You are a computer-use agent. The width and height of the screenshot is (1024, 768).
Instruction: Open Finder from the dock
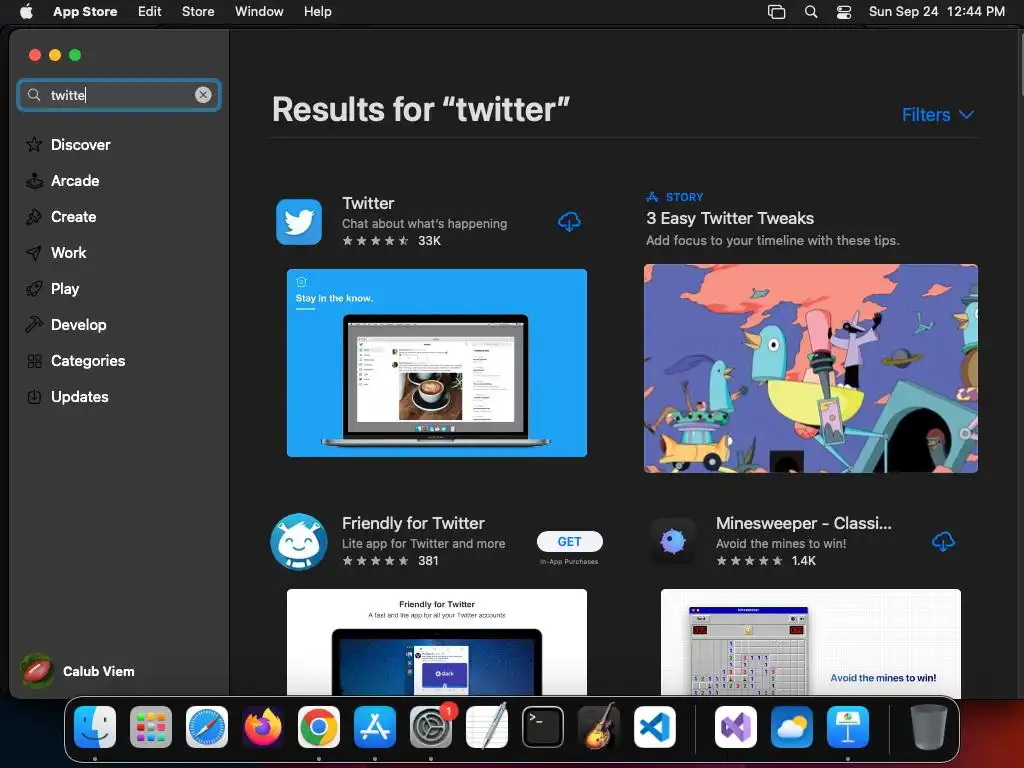[x=95, y=726]
